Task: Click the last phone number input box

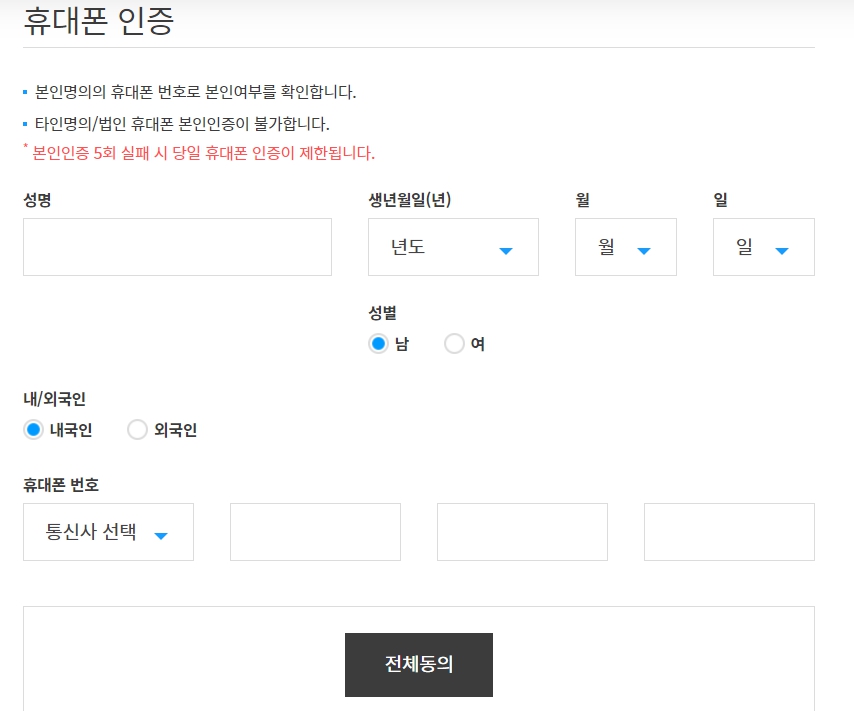Action: pyautogui.click(x=729, y=532)
